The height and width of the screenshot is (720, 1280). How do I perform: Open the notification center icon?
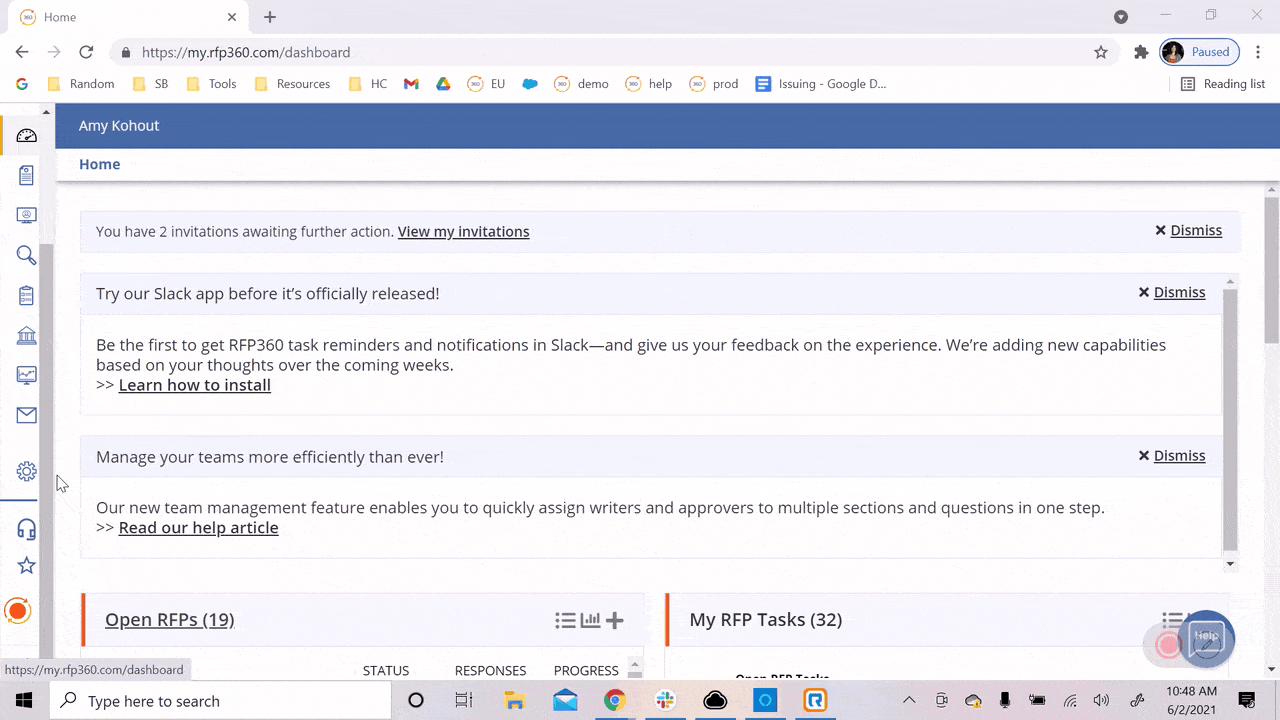(x=1247, y=700)
